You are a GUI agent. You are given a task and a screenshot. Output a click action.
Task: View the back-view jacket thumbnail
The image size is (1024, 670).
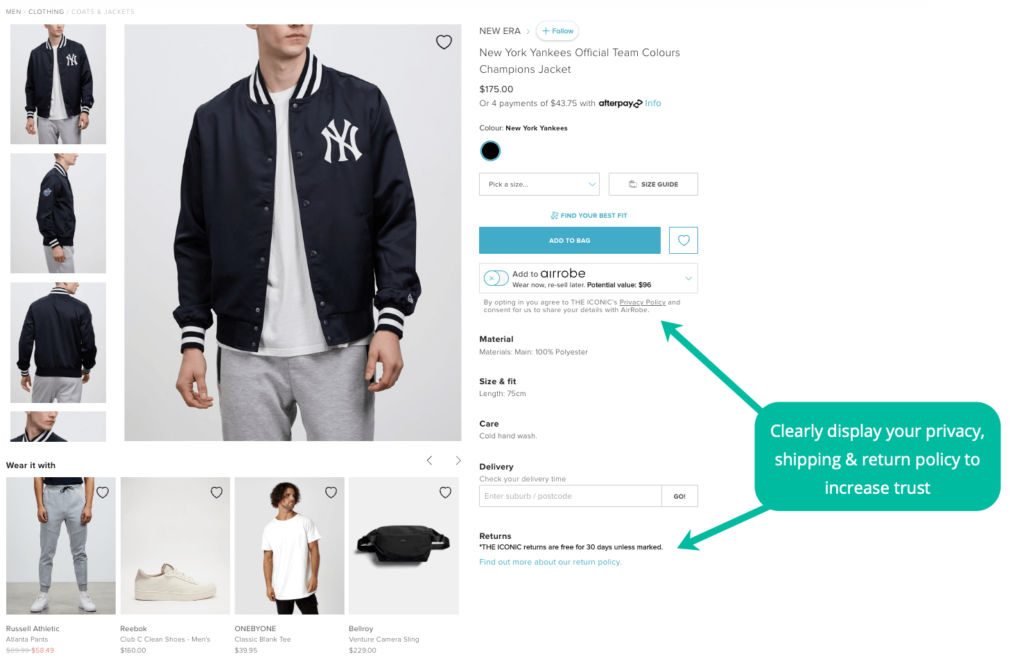tap(58, 342)
